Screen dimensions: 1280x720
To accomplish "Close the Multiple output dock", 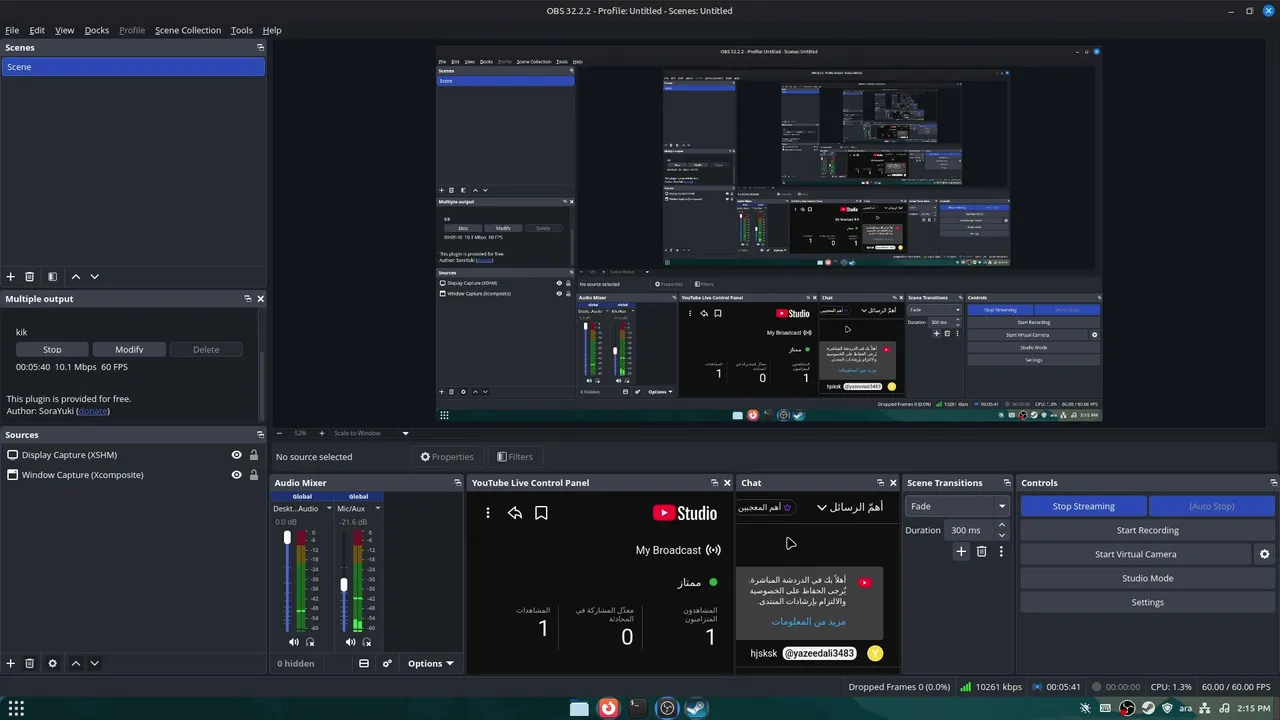I will (261, 299).
